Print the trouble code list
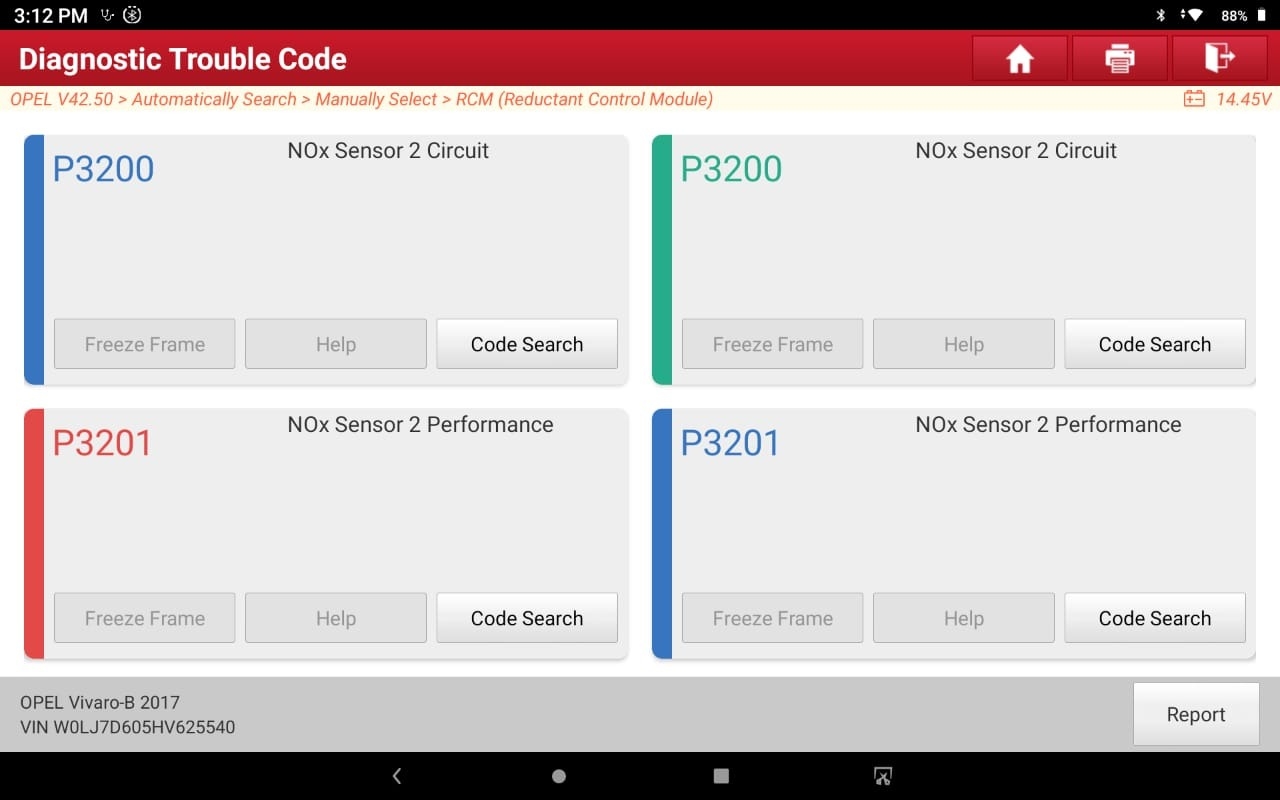Viewport: 1280px width, 800px height. point(1119,59)
